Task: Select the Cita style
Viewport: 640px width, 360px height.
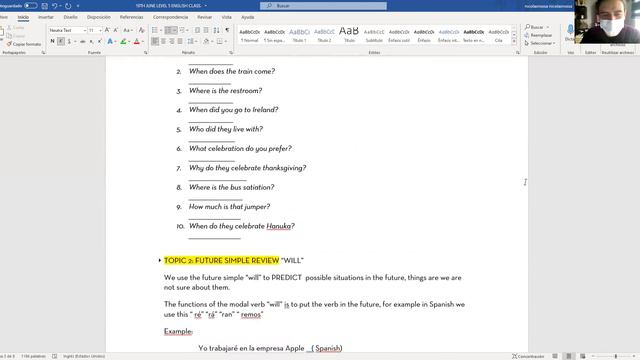Action: pos(498,36)
